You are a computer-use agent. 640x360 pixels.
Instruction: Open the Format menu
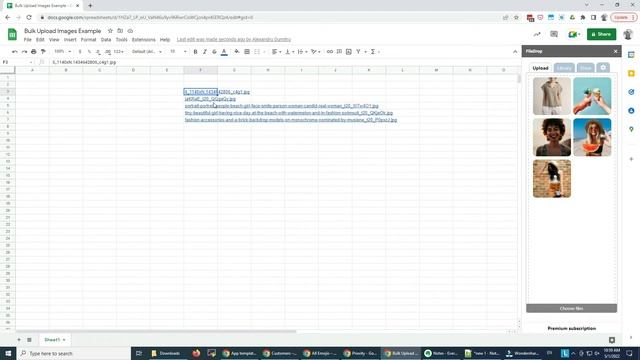pos(88,40)
